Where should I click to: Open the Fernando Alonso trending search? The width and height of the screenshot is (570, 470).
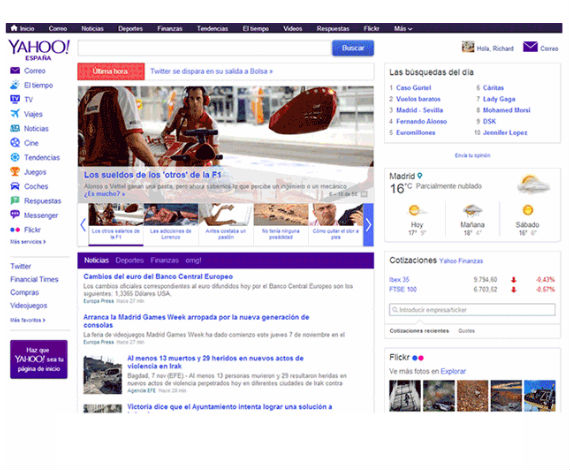click(421, 121)
